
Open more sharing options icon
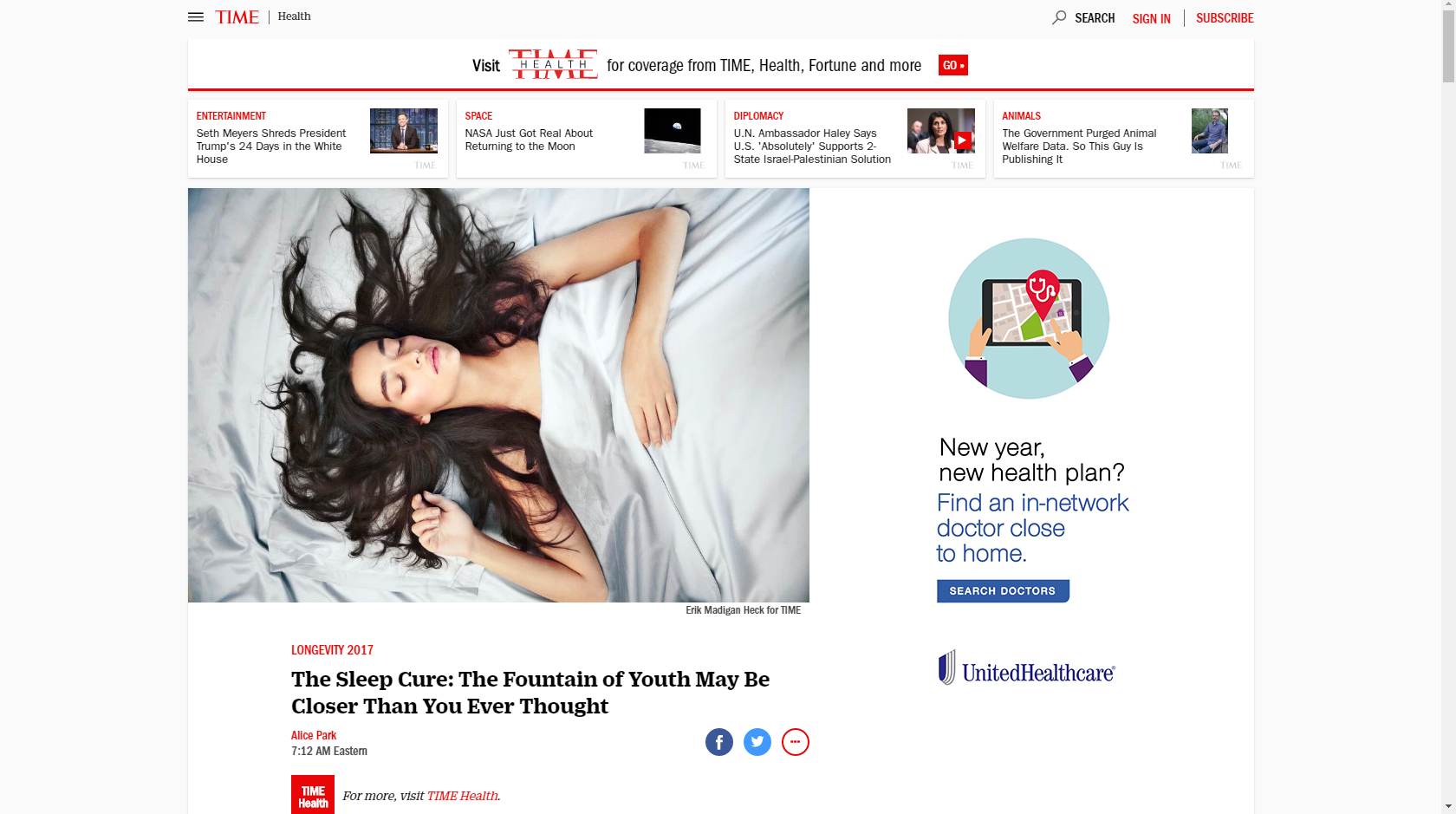(795, 742)
